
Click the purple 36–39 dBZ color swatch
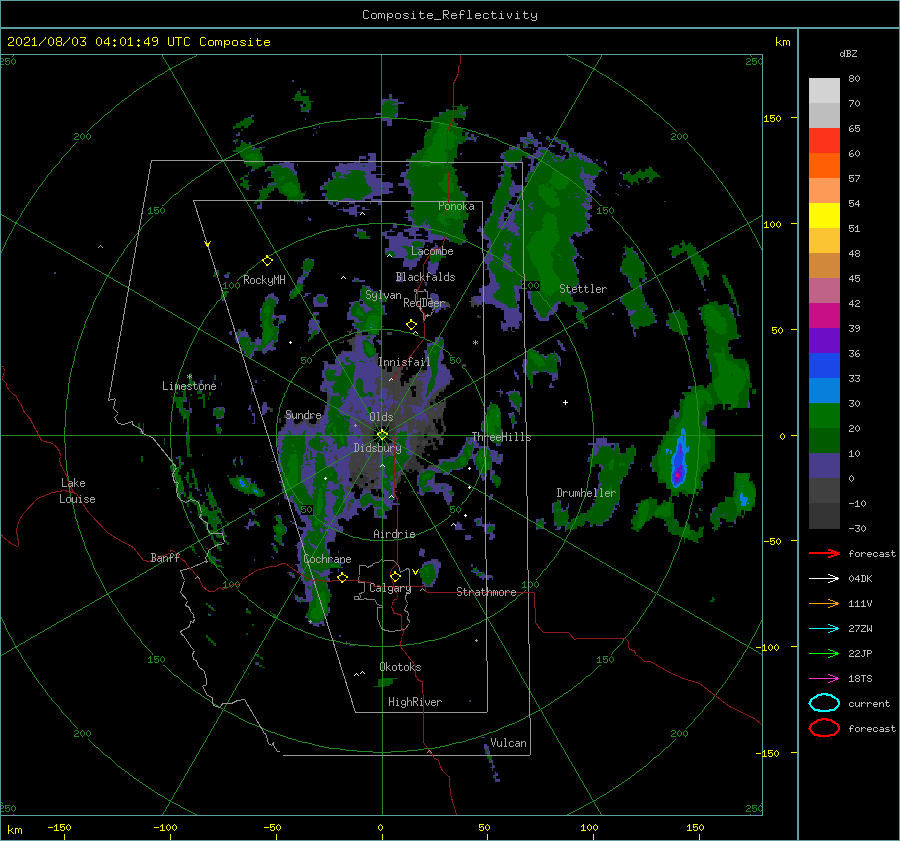click(x=824, y=341)
